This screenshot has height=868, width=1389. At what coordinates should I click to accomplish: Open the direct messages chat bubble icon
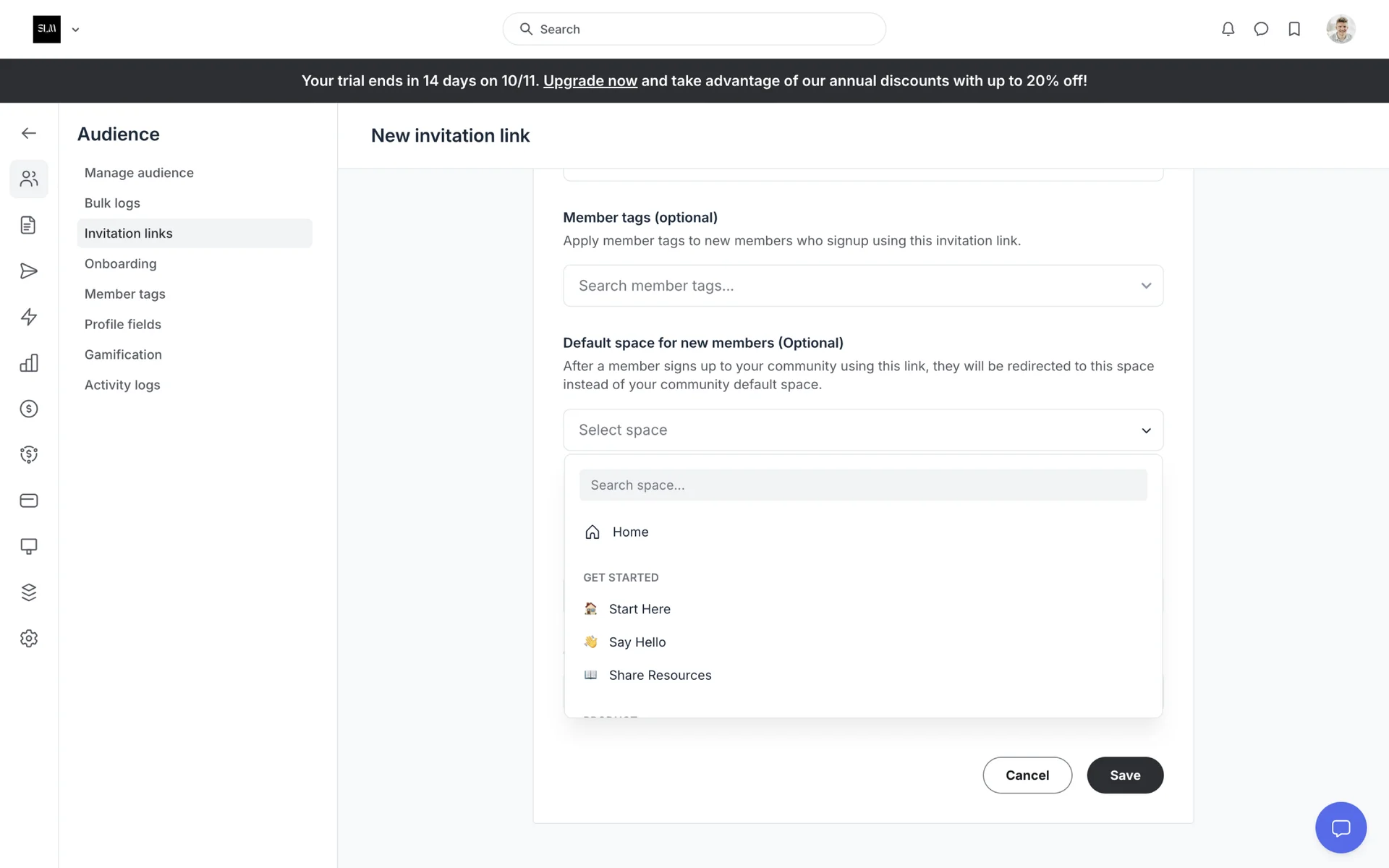point(1261,29)
